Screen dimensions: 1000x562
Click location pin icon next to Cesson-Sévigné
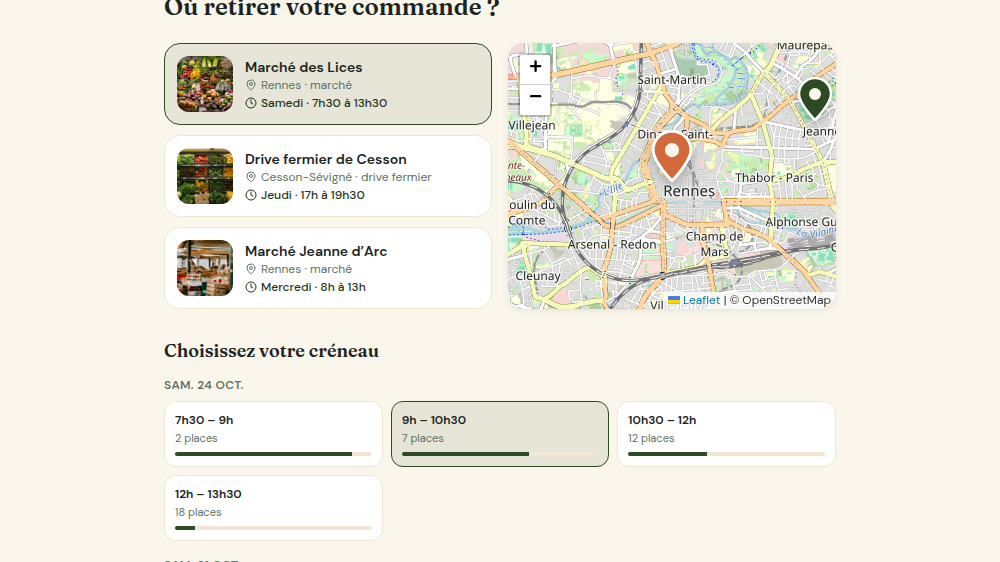pyautogui.click(x=251, y=177)
